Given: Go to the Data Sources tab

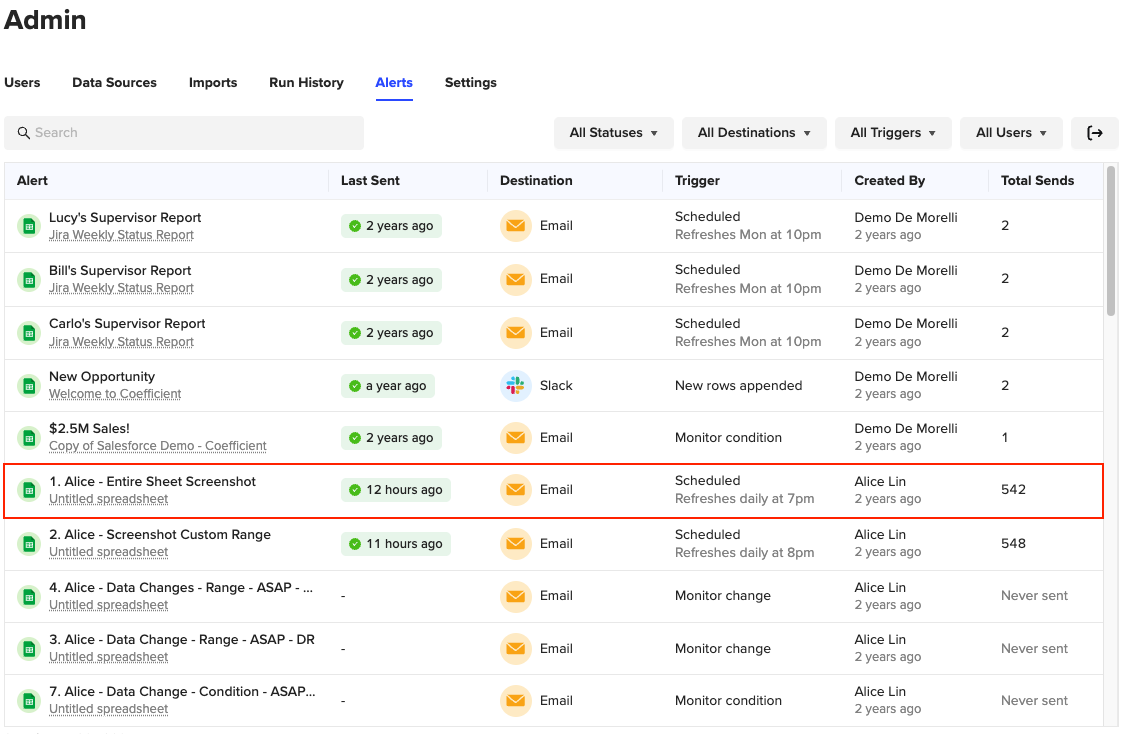Looking at the screenshot, I should 114,83.
